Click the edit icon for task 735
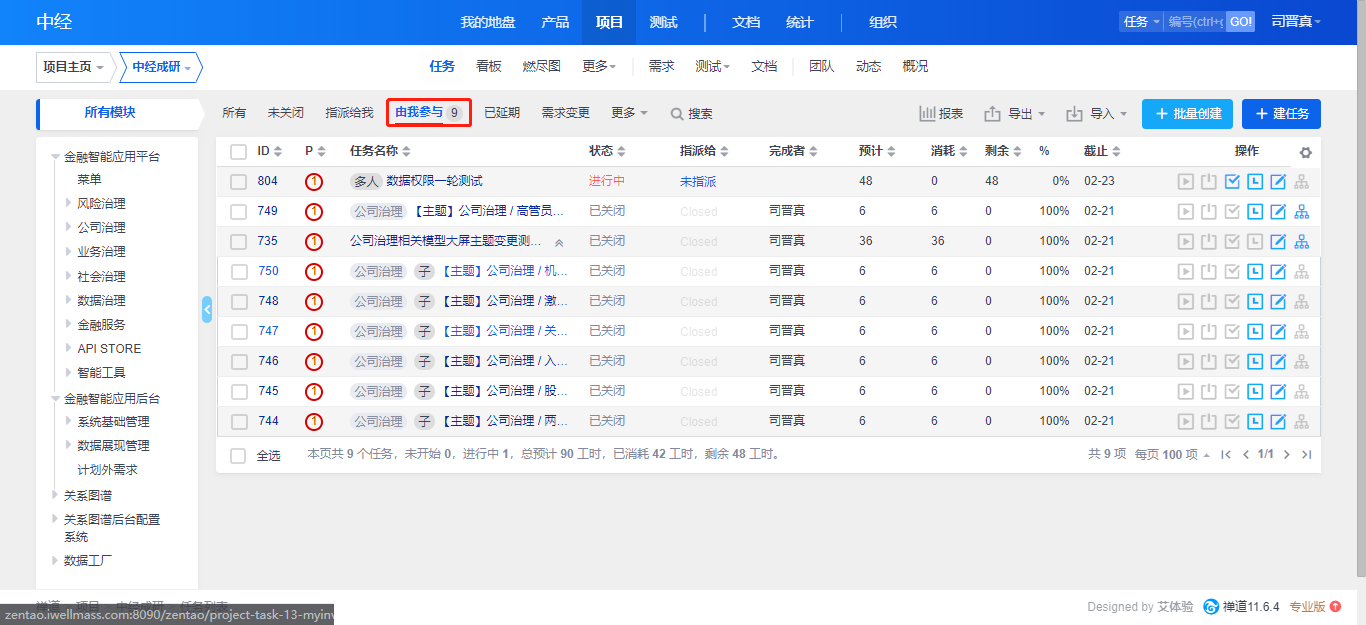The width and height of the screenshot is (1366, 625). (1278, 242)
